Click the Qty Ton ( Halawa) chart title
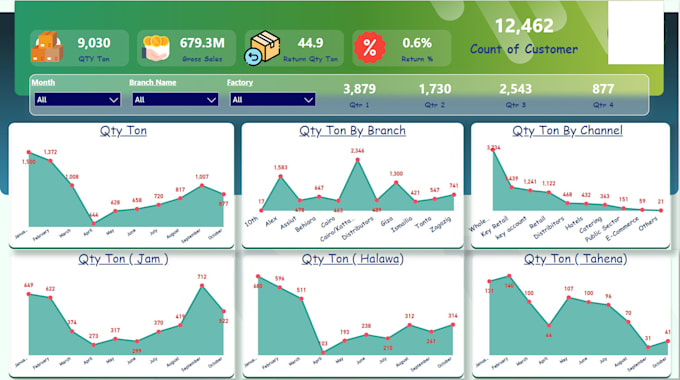Image resolution: width=680 pixels, height=380 pixels. click(x=353, y=259)
